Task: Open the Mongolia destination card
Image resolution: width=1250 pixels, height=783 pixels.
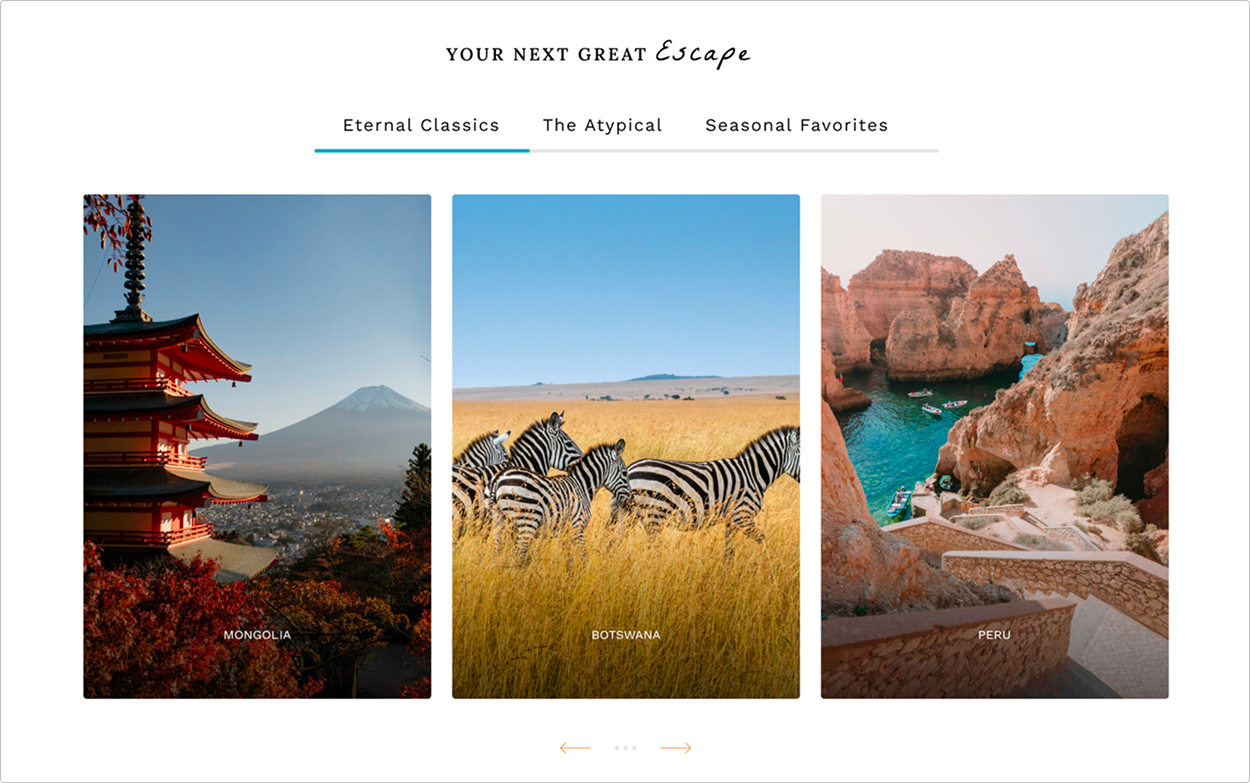Action: click(x=257, y=446)
